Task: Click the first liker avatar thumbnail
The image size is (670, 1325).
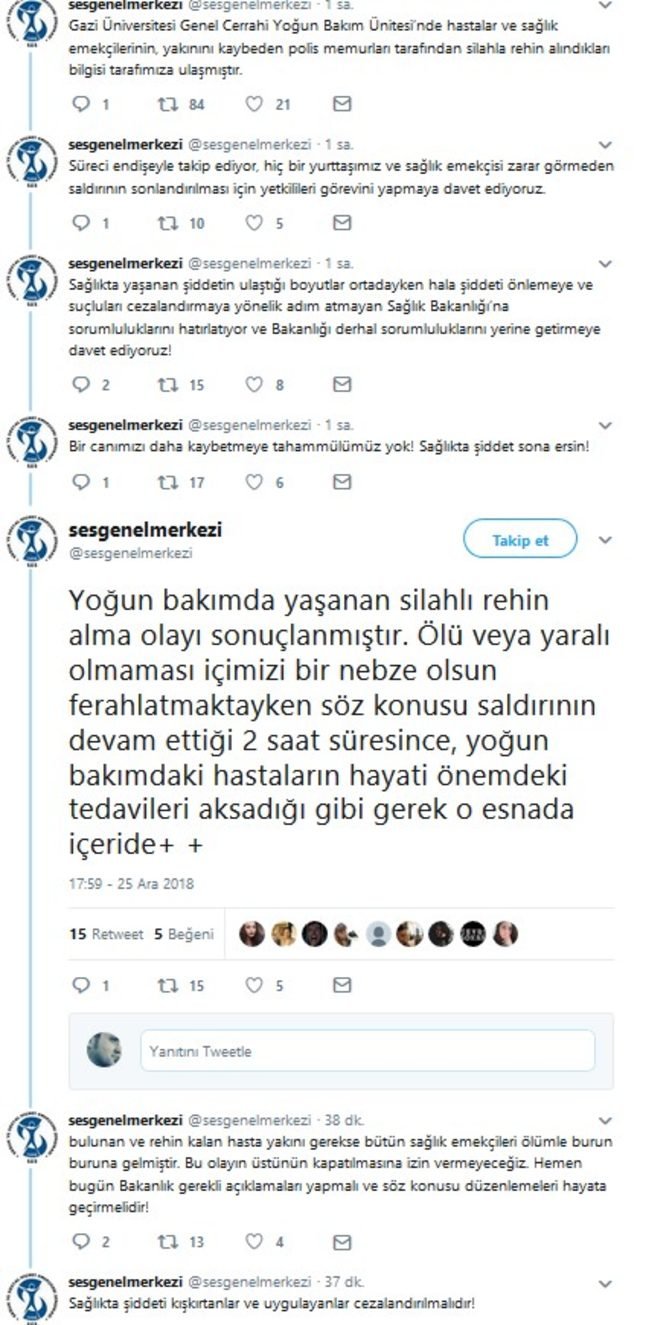Action: 252,934
